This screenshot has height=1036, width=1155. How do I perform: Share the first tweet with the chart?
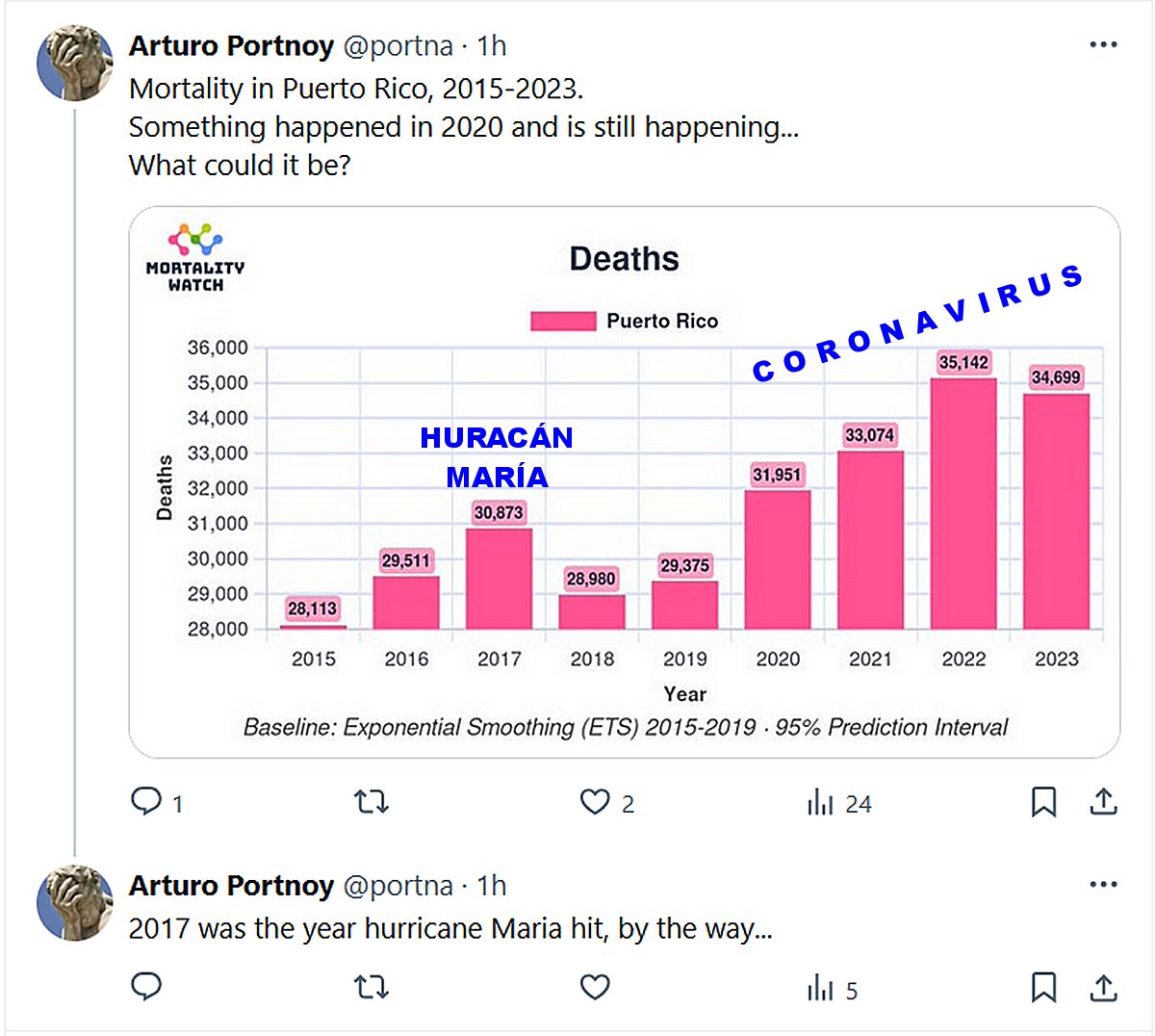click(1103, 801)
